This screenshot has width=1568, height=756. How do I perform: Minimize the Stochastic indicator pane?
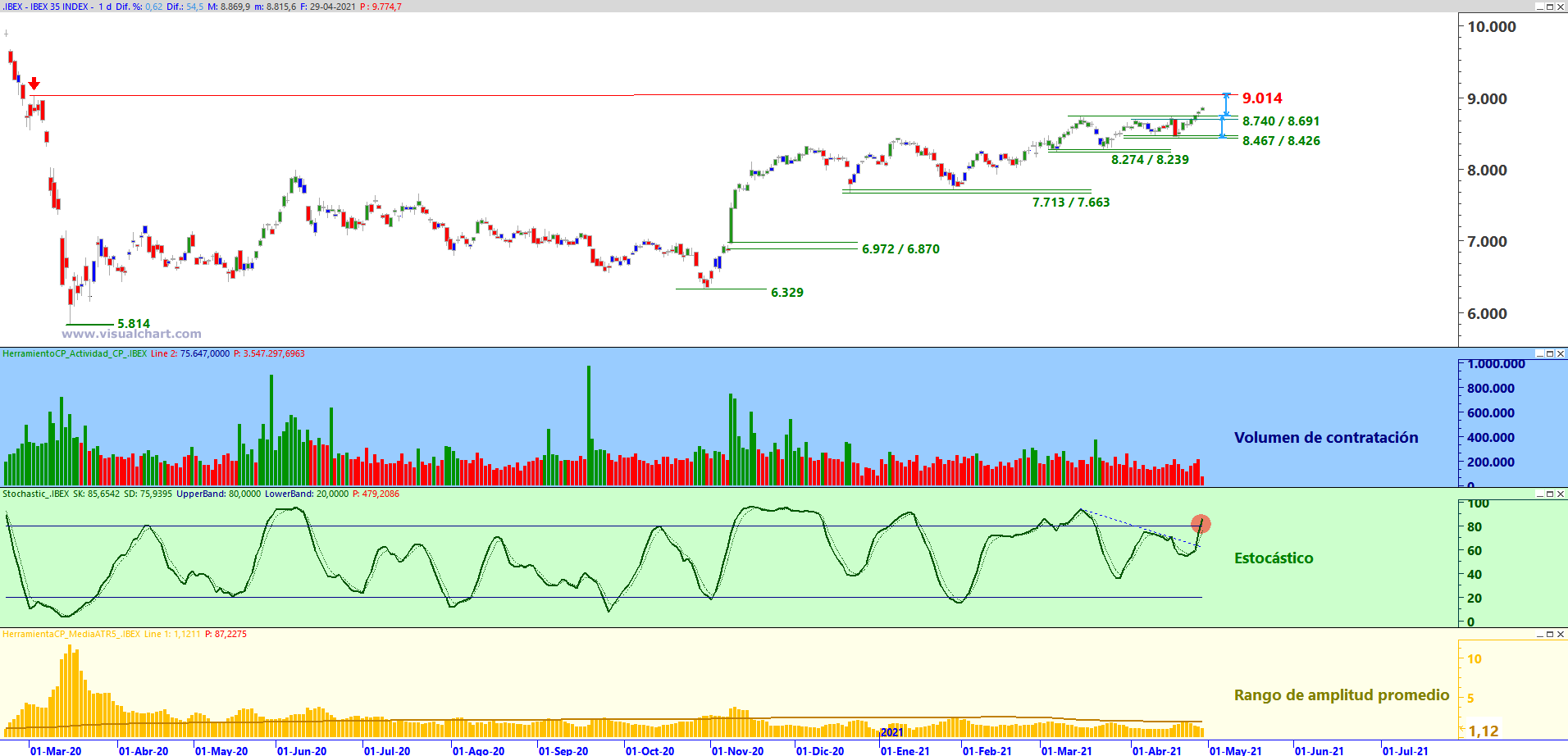pos(1539,494)
